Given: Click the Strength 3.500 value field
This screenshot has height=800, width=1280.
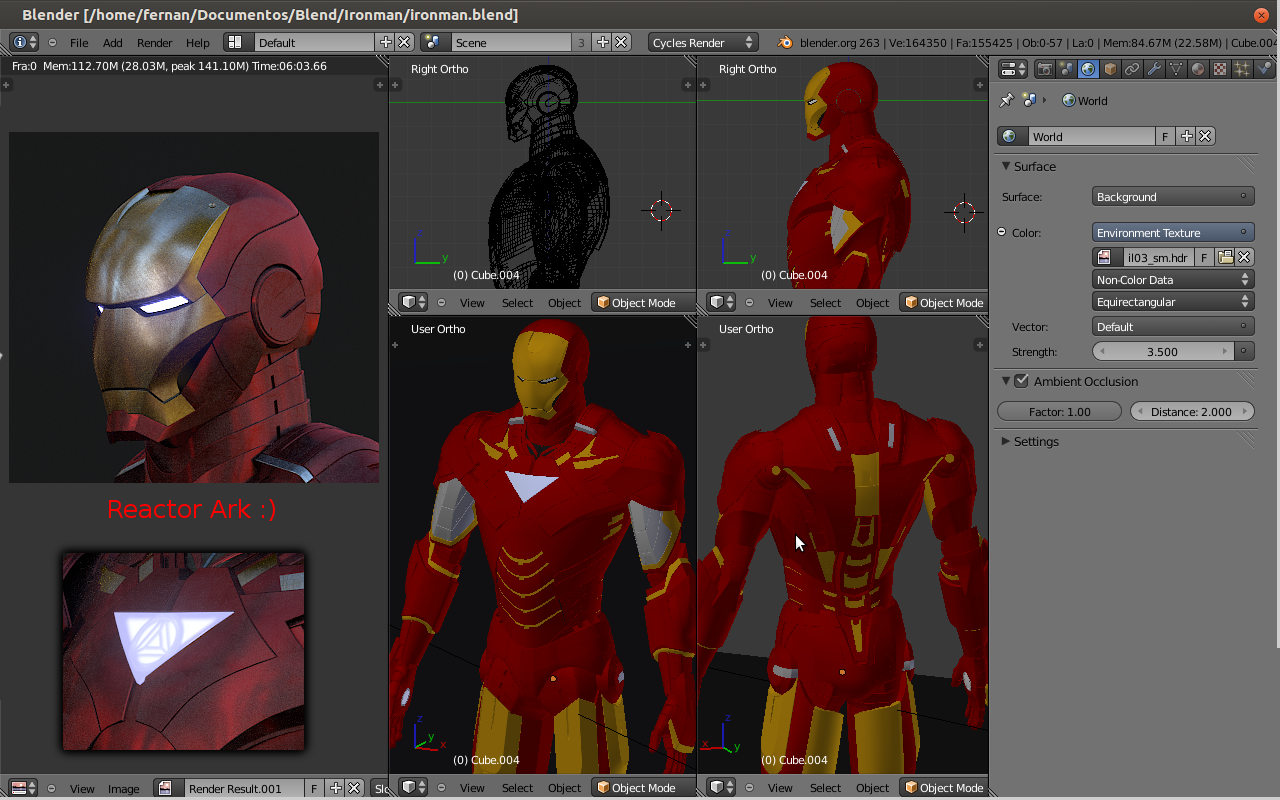Looking at the screenshot, I should click(x=1162, y=352).
